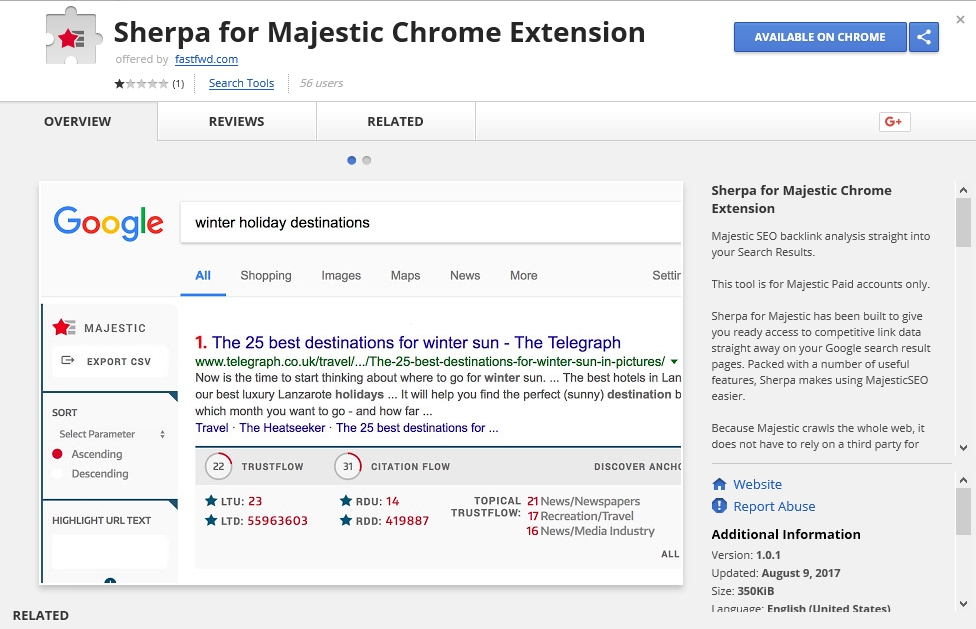976x629 pixels.
Task: Click the LTD value 55963603
Action: [x=278, y=521]
